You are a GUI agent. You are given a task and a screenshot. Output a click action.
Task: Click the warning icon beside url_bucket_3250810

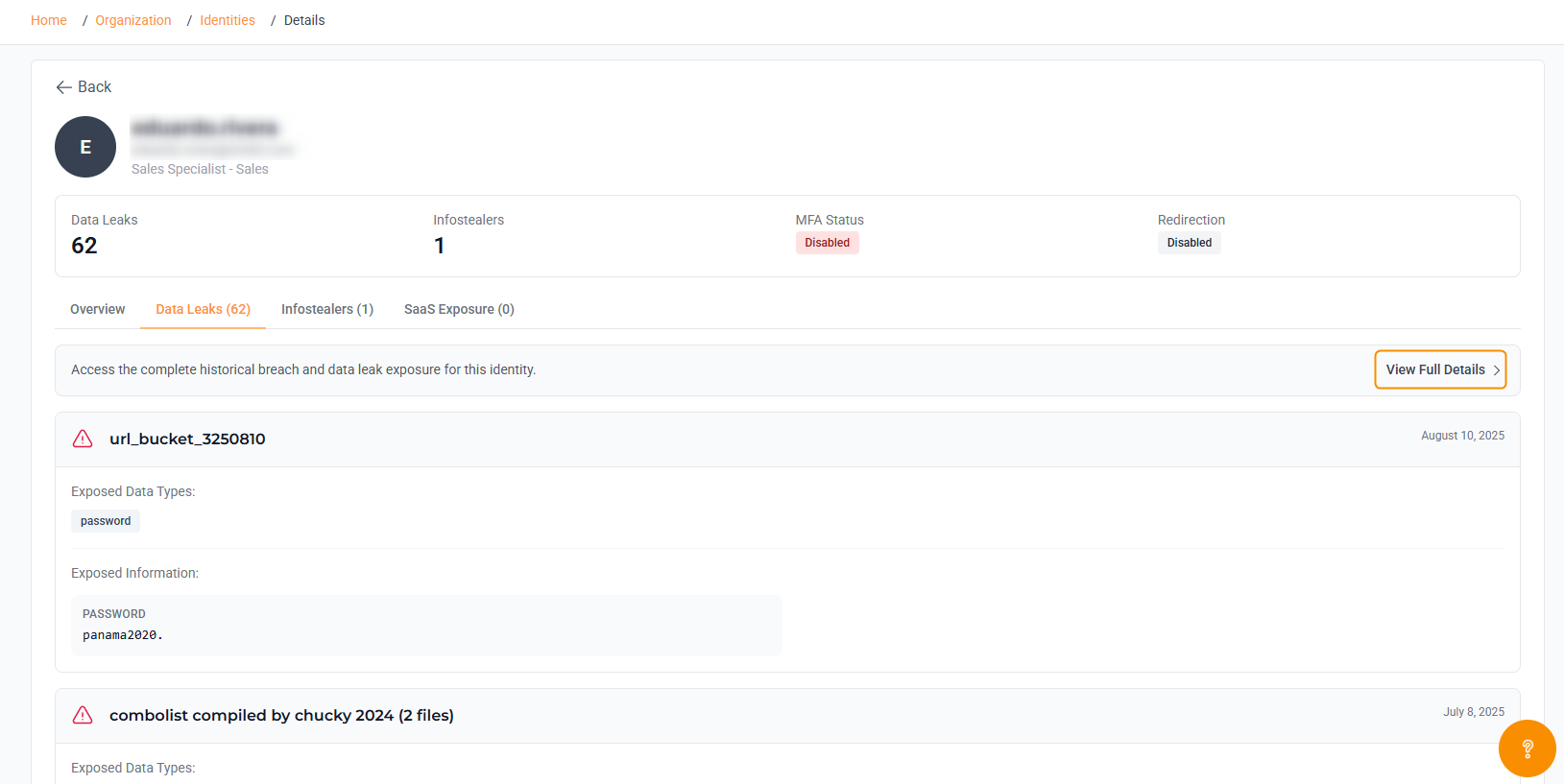click(x=83, y=439)
